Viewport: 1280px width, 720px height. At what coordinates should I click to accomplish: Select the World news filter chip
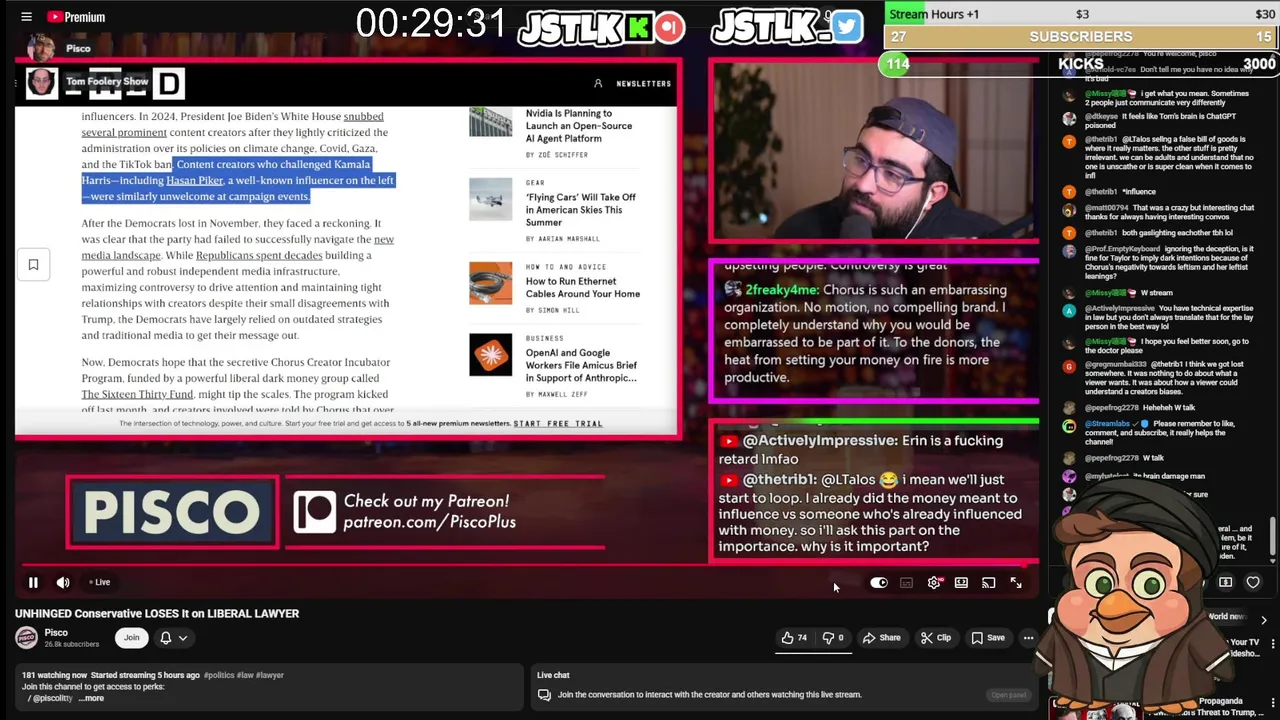click(x=1226, y=617)
